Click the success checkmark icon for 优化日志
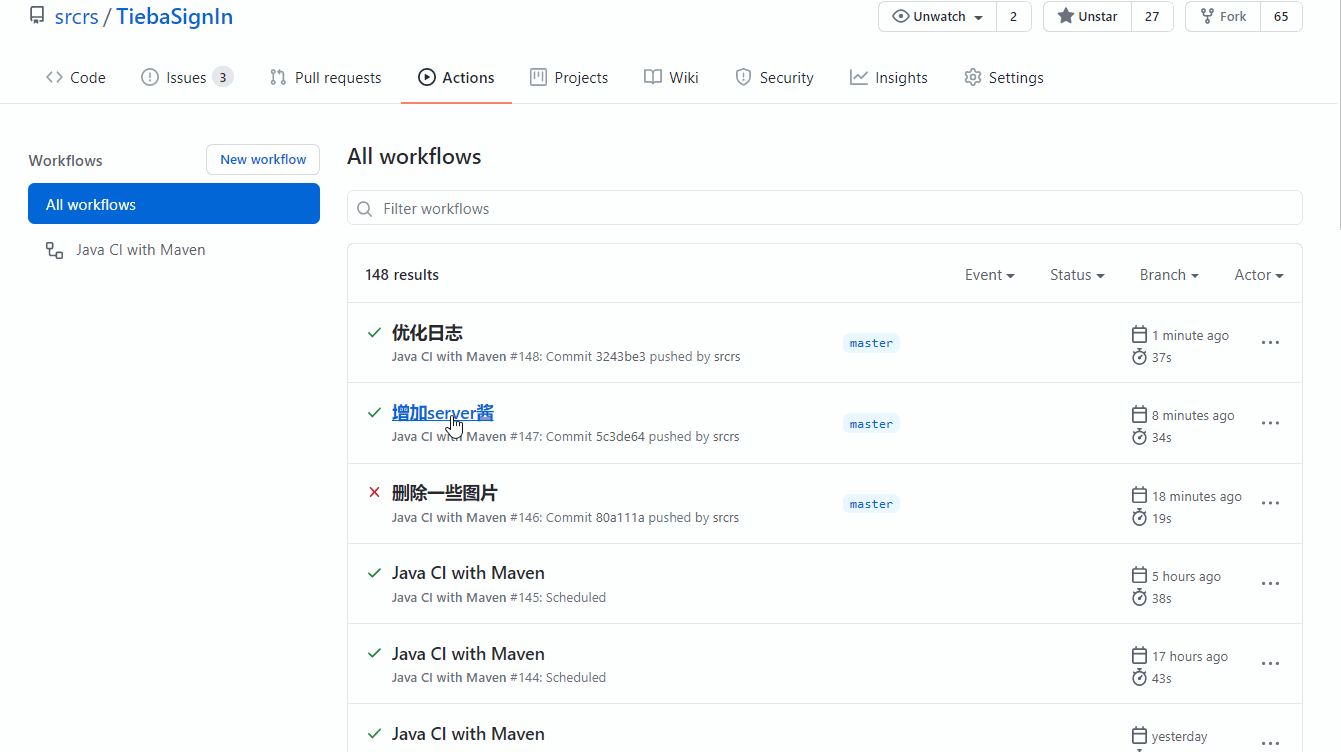The image size is (1341, 752). click(374, 332)
